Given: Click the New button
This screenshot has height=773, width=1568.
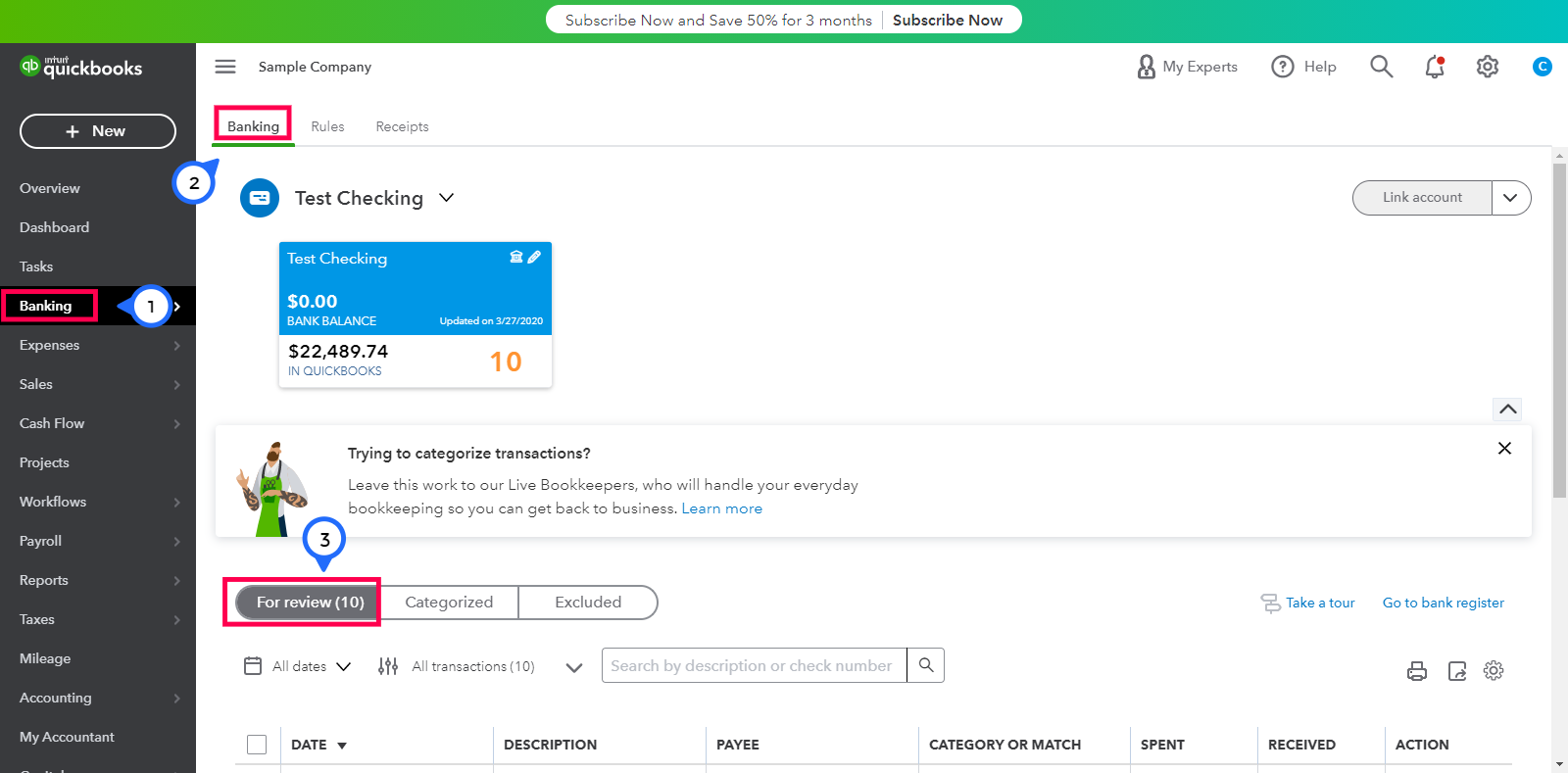Looking at the screenshot, I should [98, 131].
